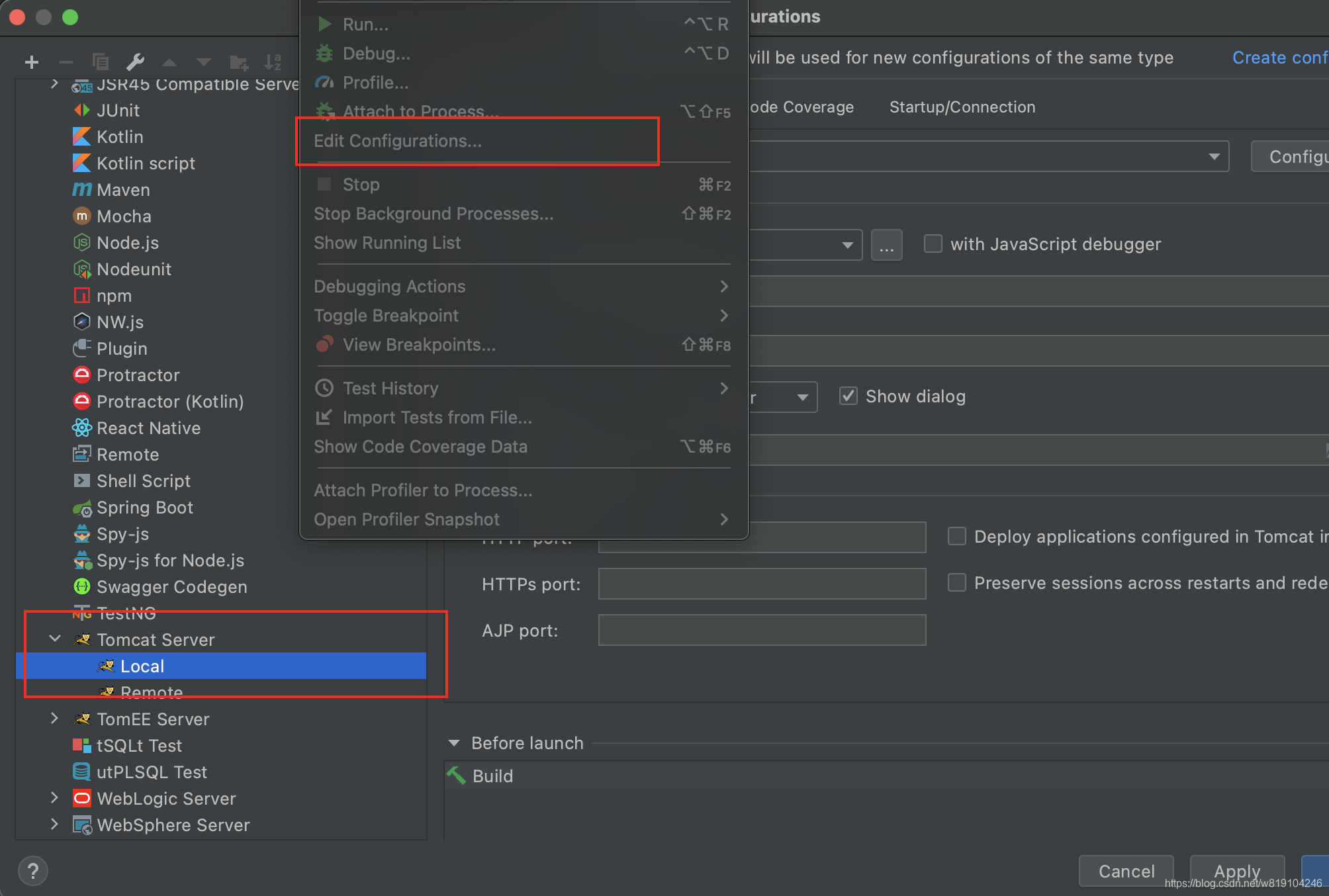Screen dimensions: 1329x896
Task: Click the Move Up arrow icon
Action: pos(169,62)
